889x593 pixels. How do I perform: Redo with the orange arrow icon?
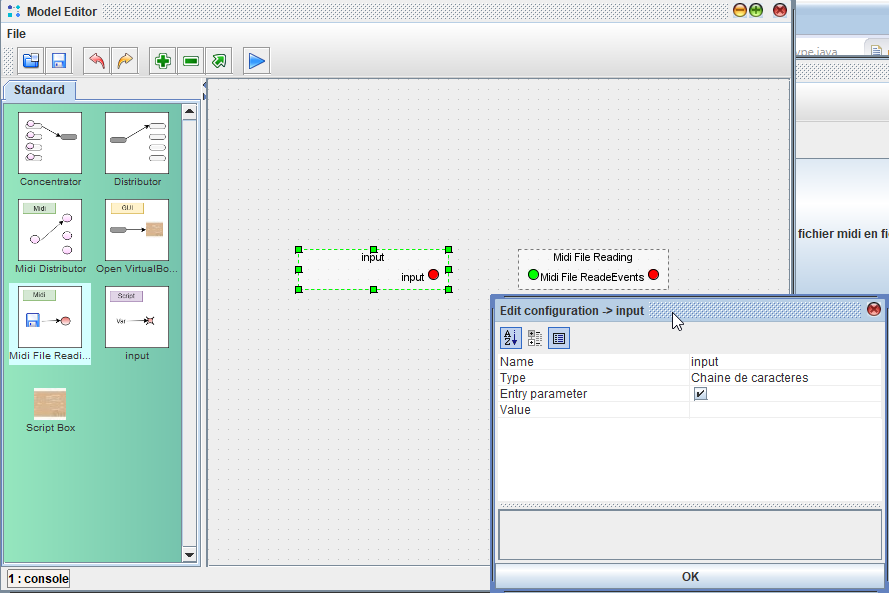[125, 61]
